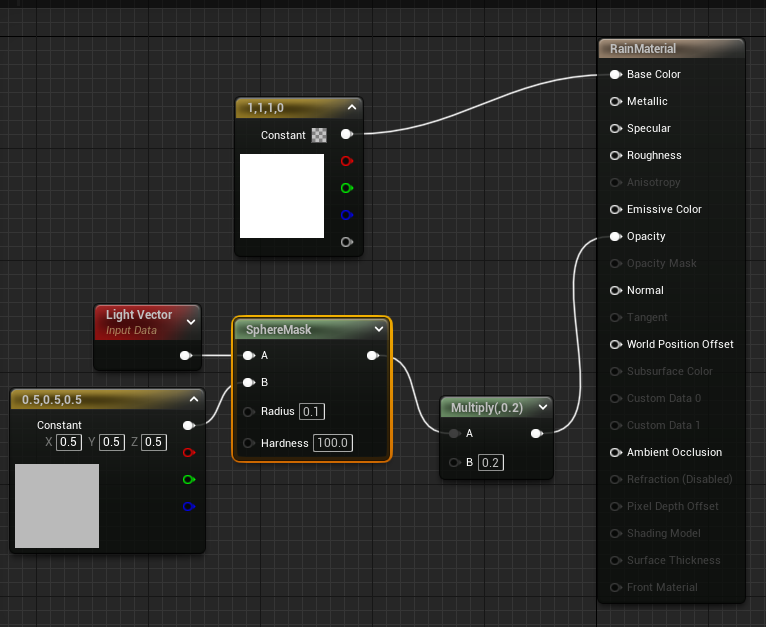Click the Metallic input pin

[x=616, y=101]
